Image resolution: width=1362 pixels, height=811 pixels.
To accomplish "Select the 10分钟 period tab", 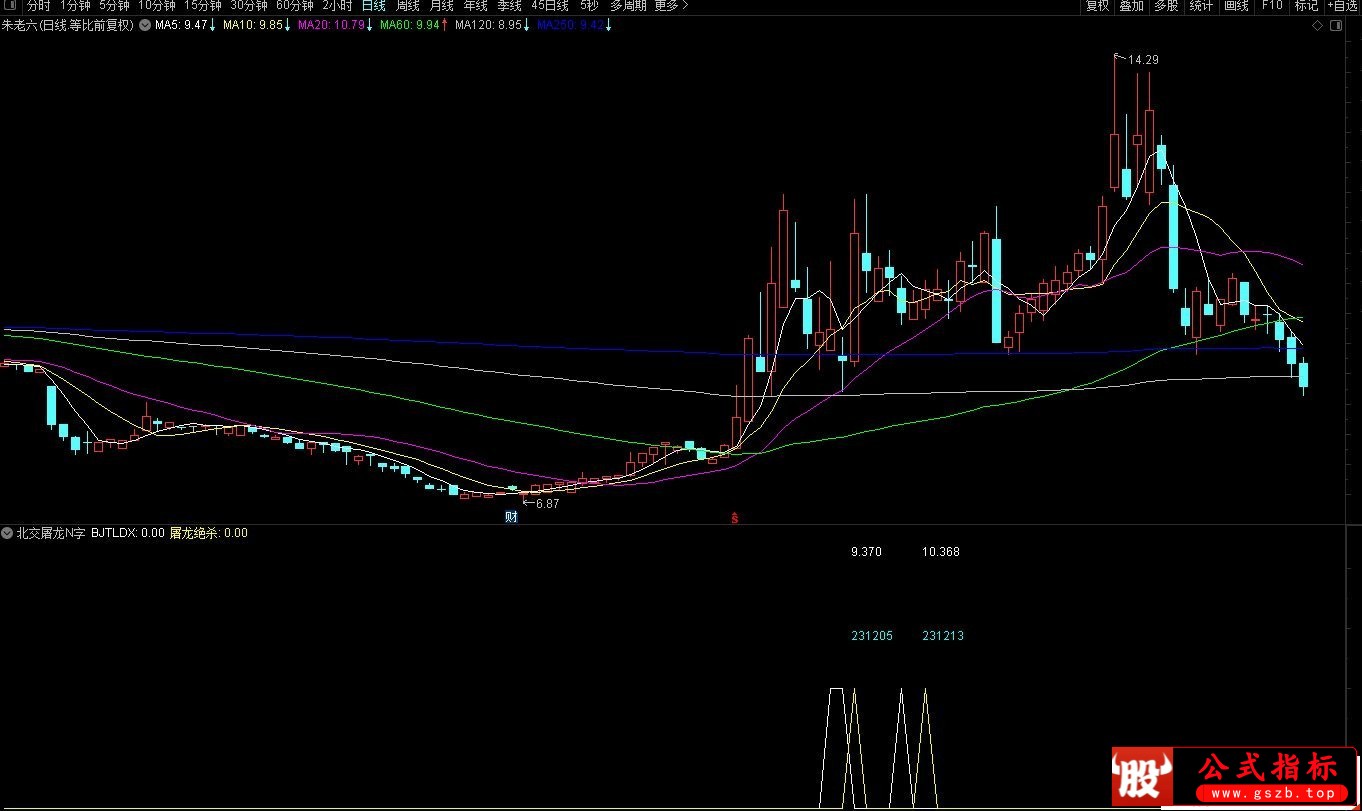I will coord(157,6).
